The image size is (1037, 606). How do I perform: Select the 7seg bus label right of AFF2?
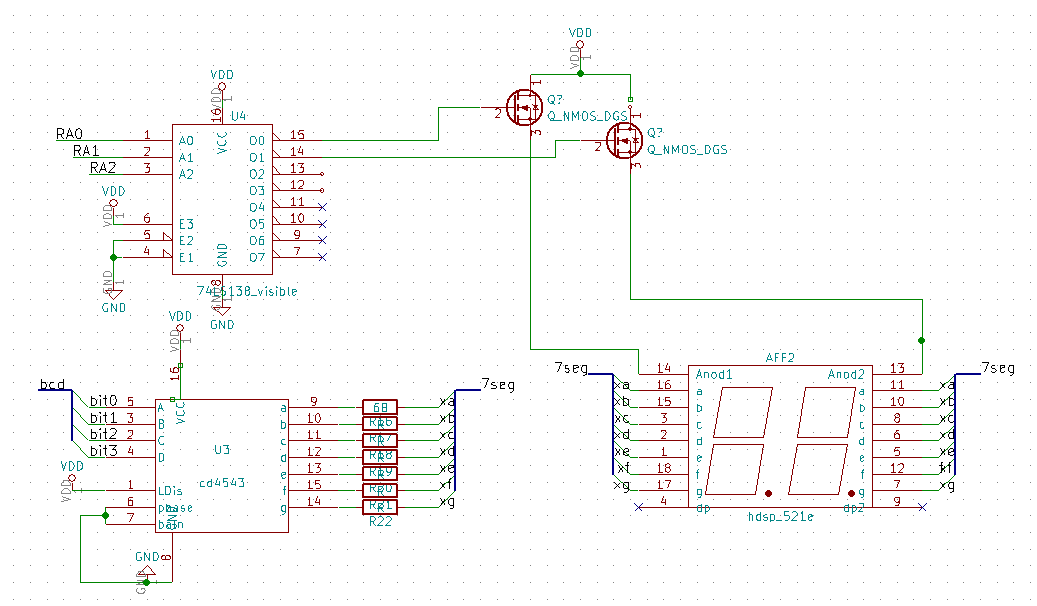tap(998, 368)
